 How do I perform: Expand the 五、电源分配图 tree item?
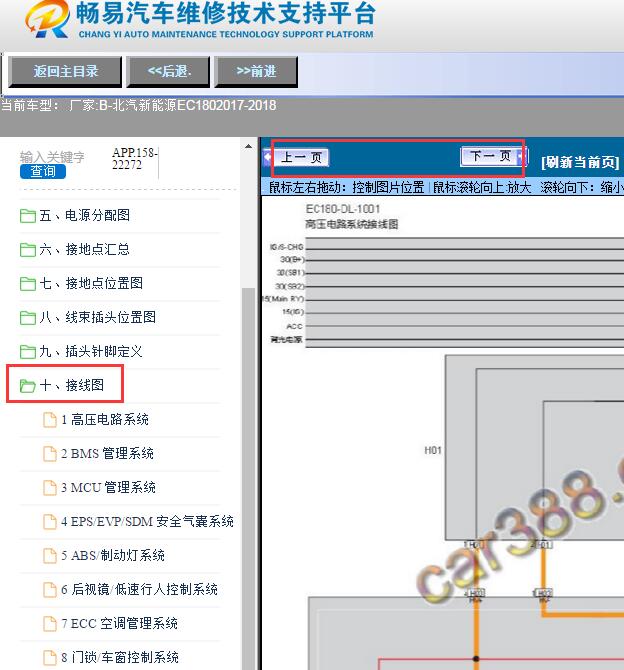pyautogui.click(x=85, y=215)
